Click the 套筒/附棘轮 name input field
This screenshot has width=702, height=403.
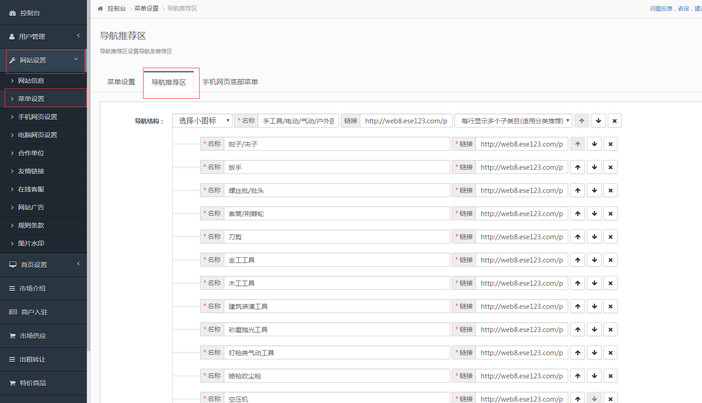[336, 214]
